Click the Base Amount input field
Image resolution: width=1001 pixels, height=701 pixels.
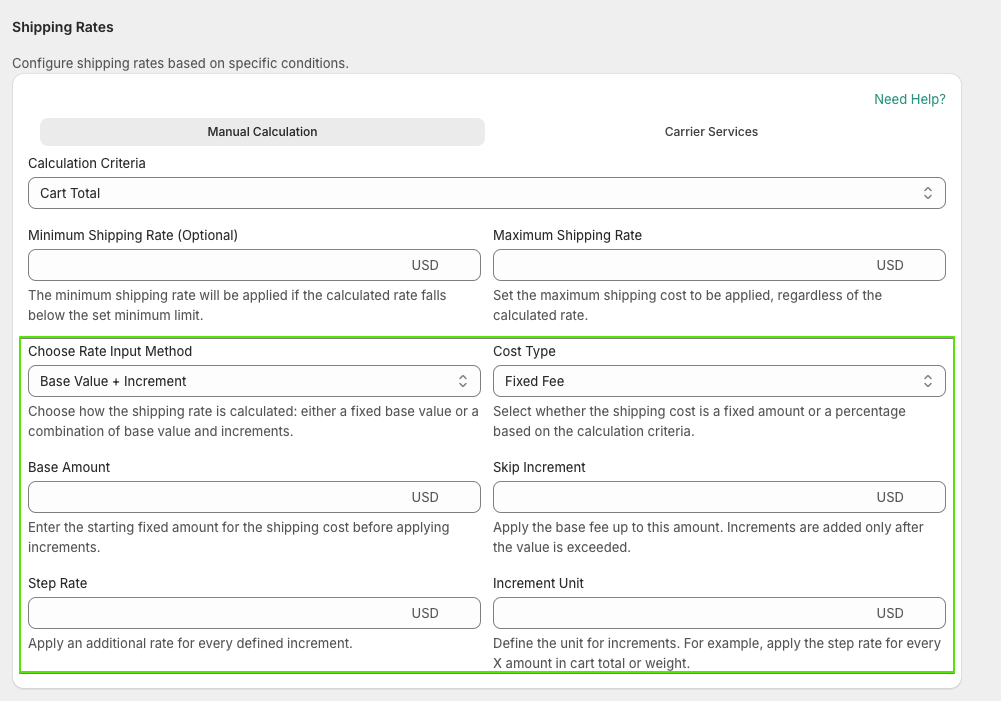coord(254,497)
